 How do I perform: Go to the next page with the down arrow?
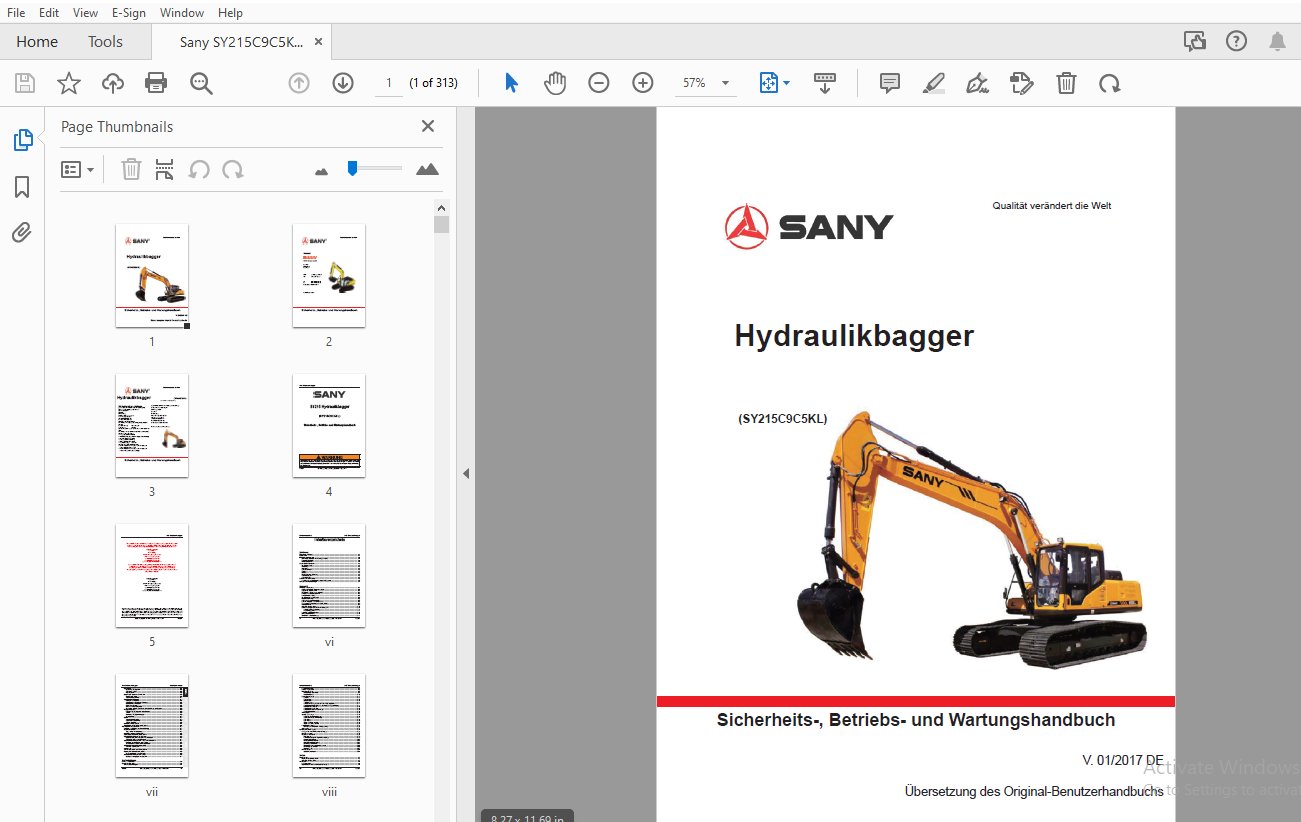343,83
